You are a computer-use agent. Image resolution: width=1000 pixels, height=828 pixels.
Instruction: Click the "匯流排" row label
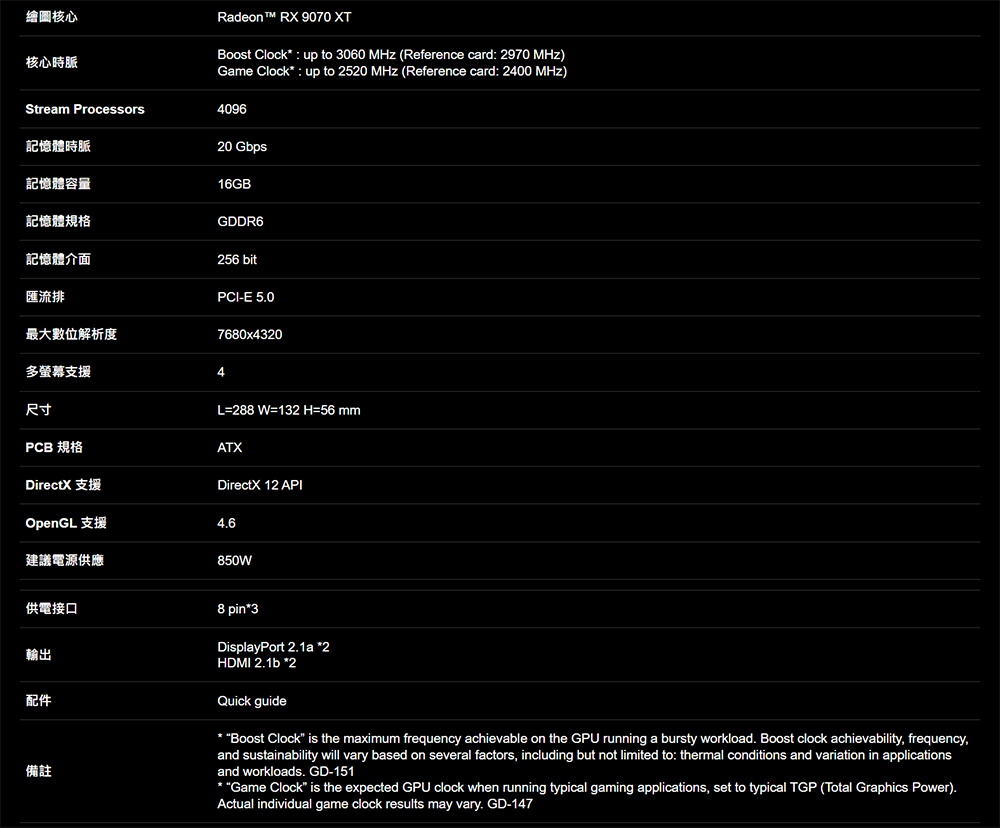point(45,297)
